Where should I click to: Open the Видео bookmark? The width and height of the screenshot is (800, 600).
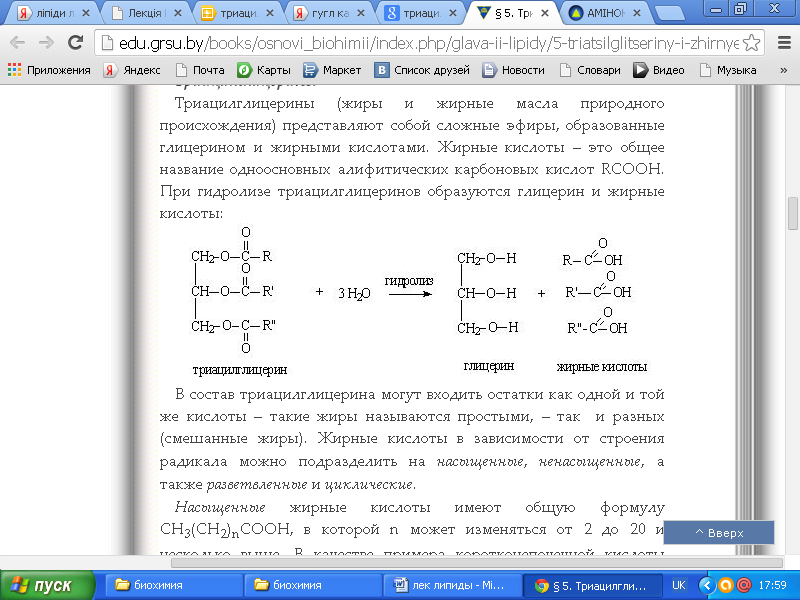(659, 70)
